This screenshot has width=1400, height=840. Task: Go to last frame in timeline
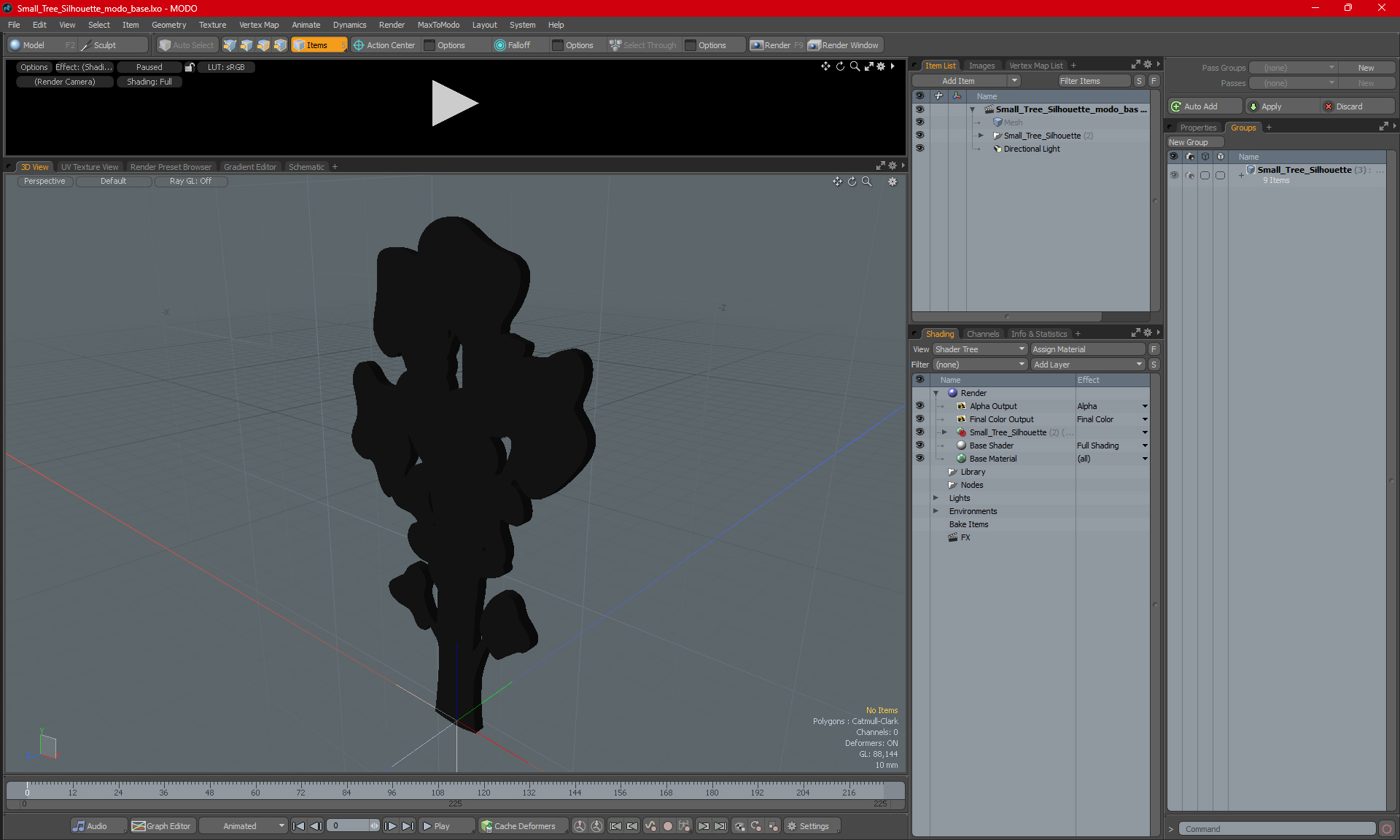tap(408, 826)
